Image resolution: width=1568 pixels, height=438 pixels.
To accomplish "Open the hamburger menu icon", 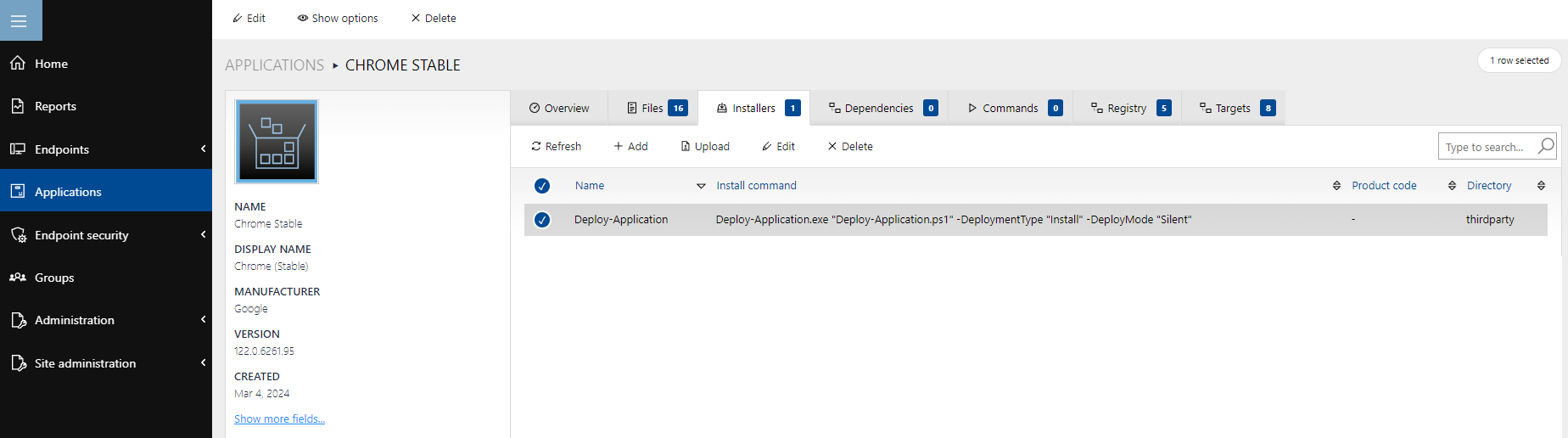I will coord(19,20).
